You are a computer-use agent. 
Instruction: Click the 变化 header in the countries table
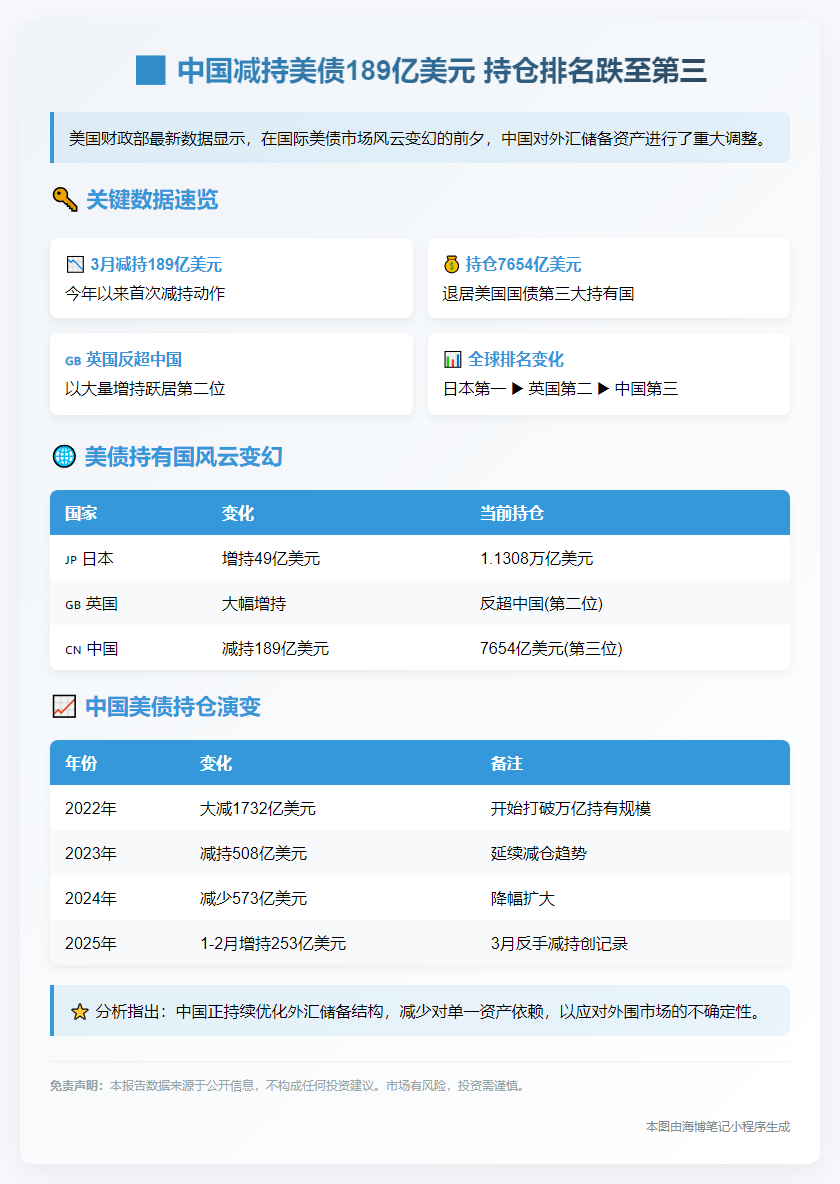tap(238, 513)
